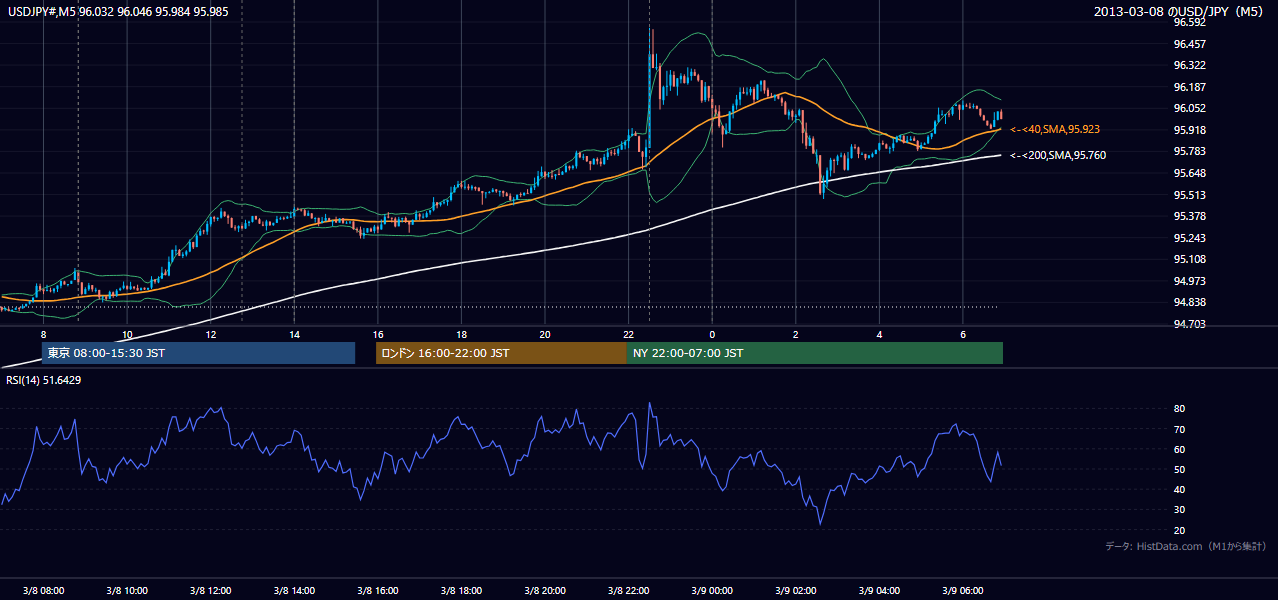Image resolution: width=1278 pixels, height=600 pixels.
Task: Select the London 16:00-22:00 JST session bar
Action: point(501,353)
